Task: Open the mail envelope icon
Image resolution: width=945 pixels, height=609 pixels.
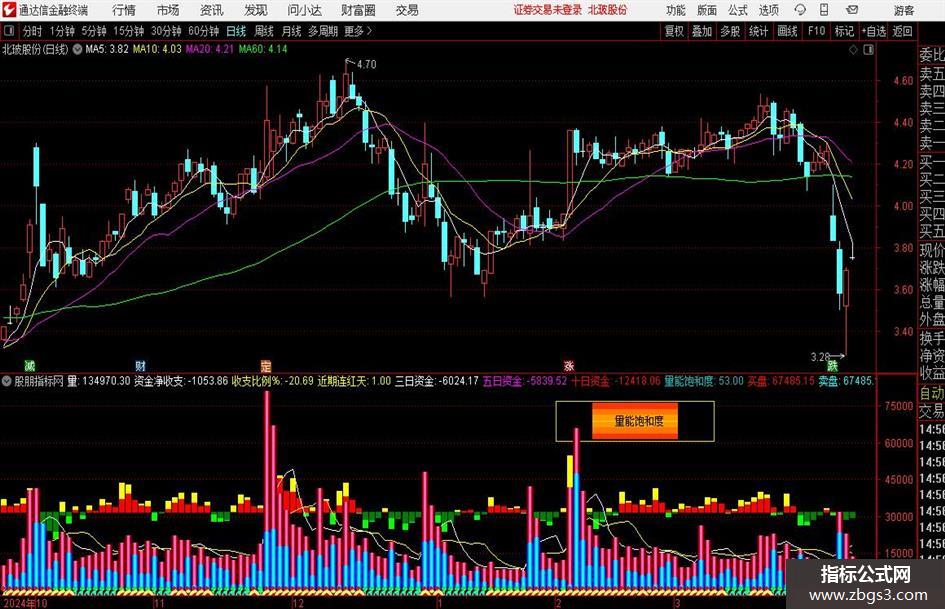Action: 852,10
